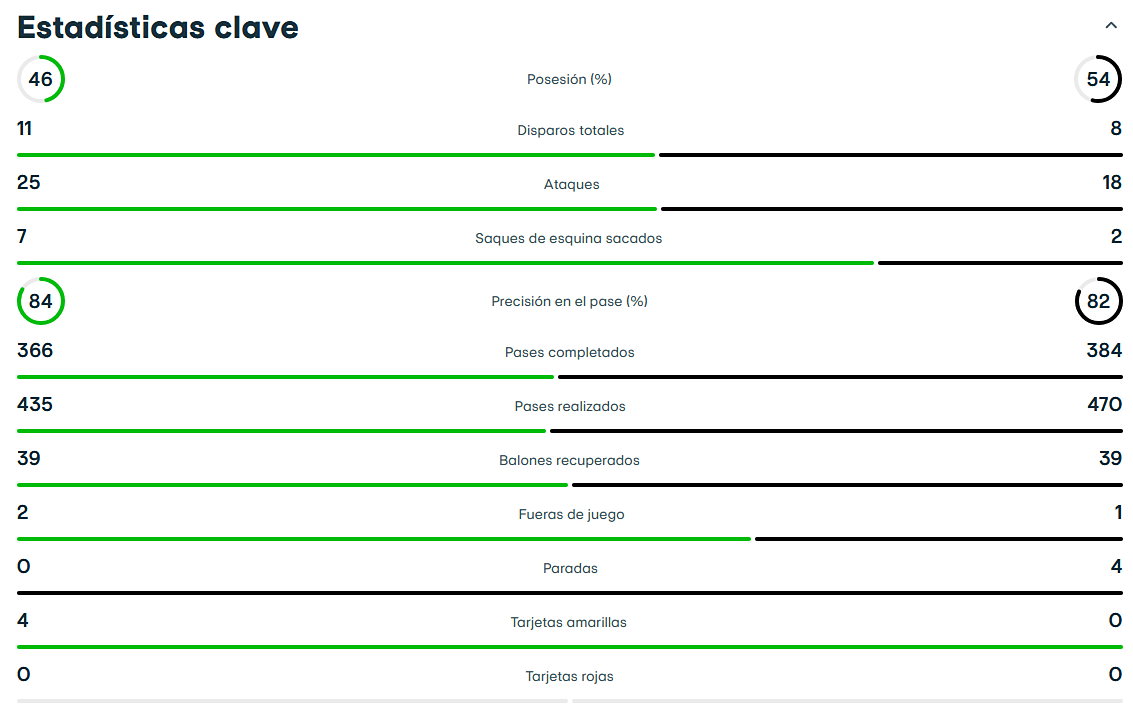Select the Saques de esquina sacados label
Screen dimensions: 1133x712
click(x=568, y=238)
